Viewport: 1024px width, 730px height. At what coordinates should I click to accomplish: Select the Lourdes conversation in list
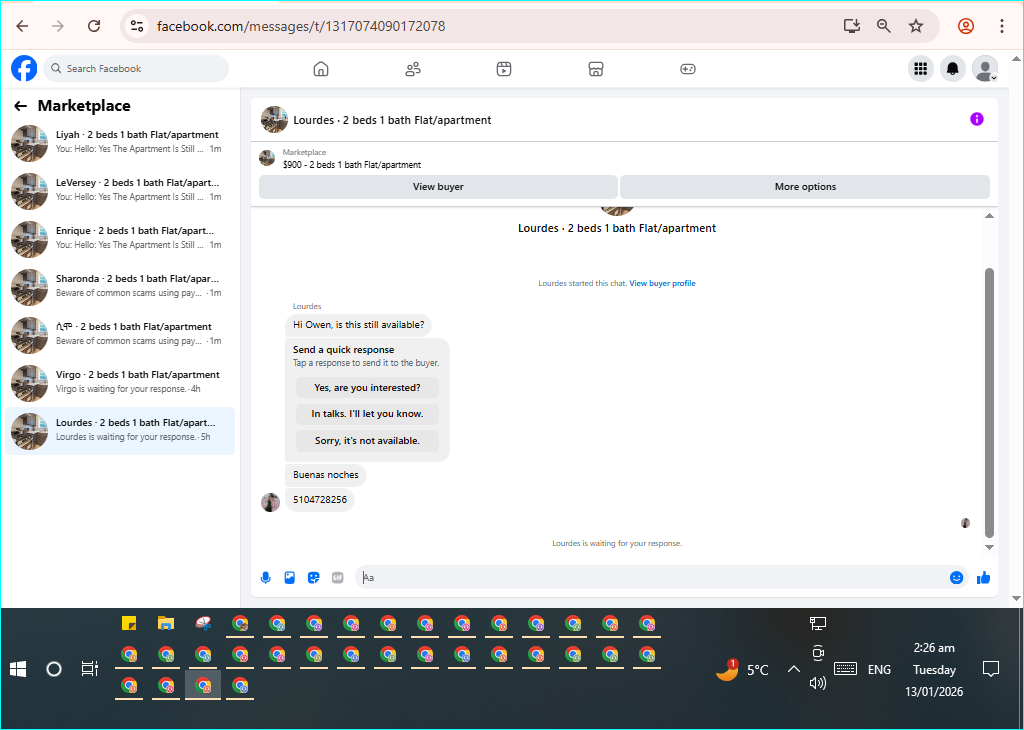click(x=120, y=430)
